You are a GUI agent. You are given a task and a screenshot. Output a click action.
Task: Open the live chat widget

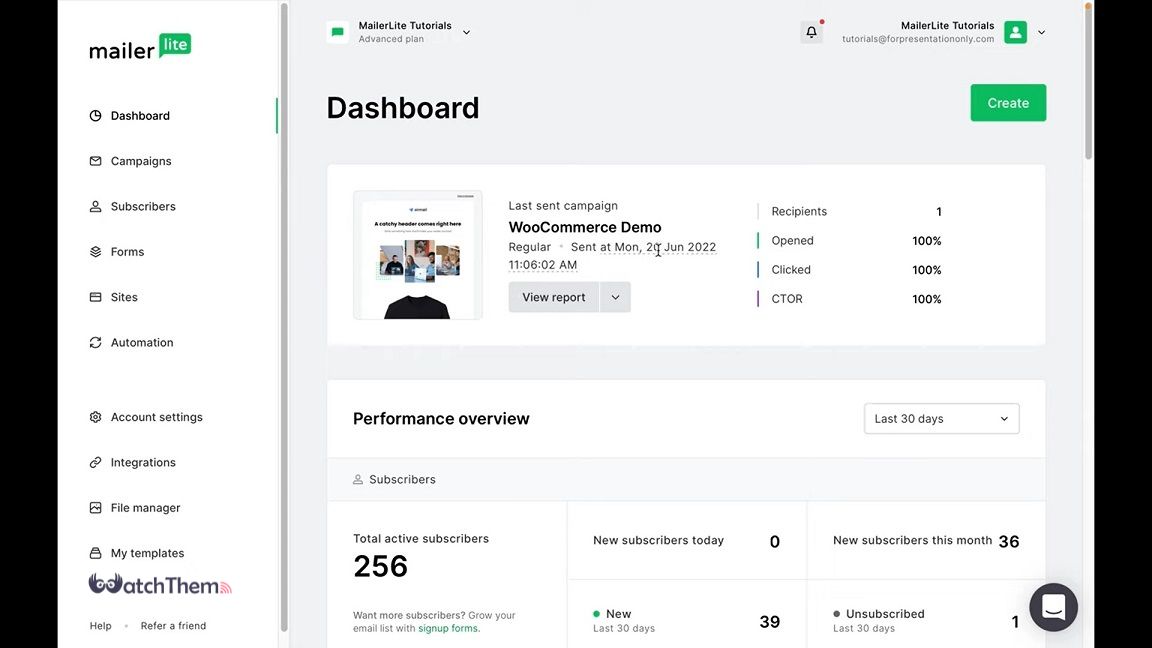[1054, 608]
